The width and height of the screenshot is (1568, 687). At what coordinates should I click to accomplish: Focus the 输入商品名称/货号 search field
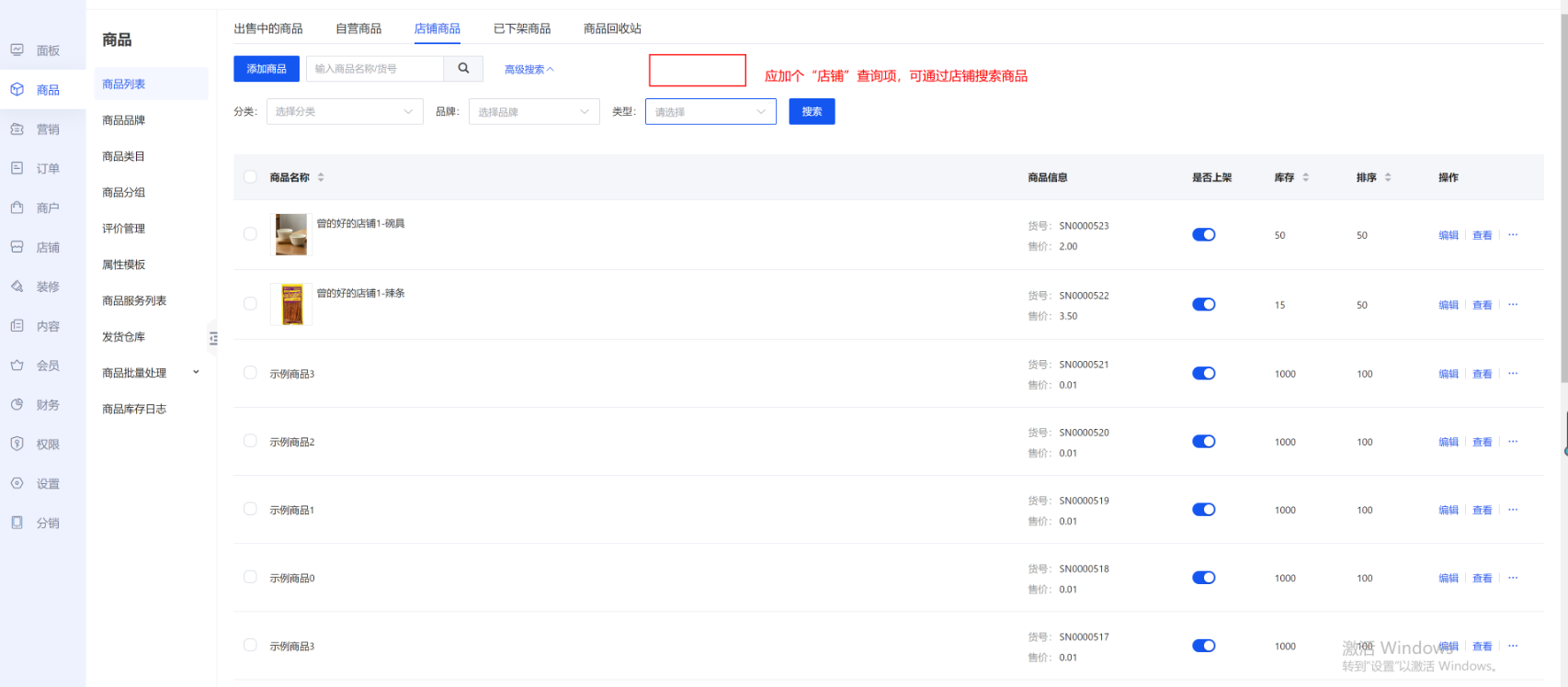375,69
